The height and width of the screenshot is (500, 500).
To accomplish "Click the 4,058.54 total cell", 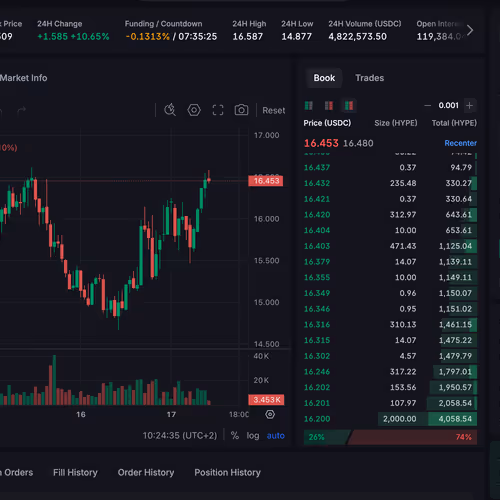I will 455,419.
